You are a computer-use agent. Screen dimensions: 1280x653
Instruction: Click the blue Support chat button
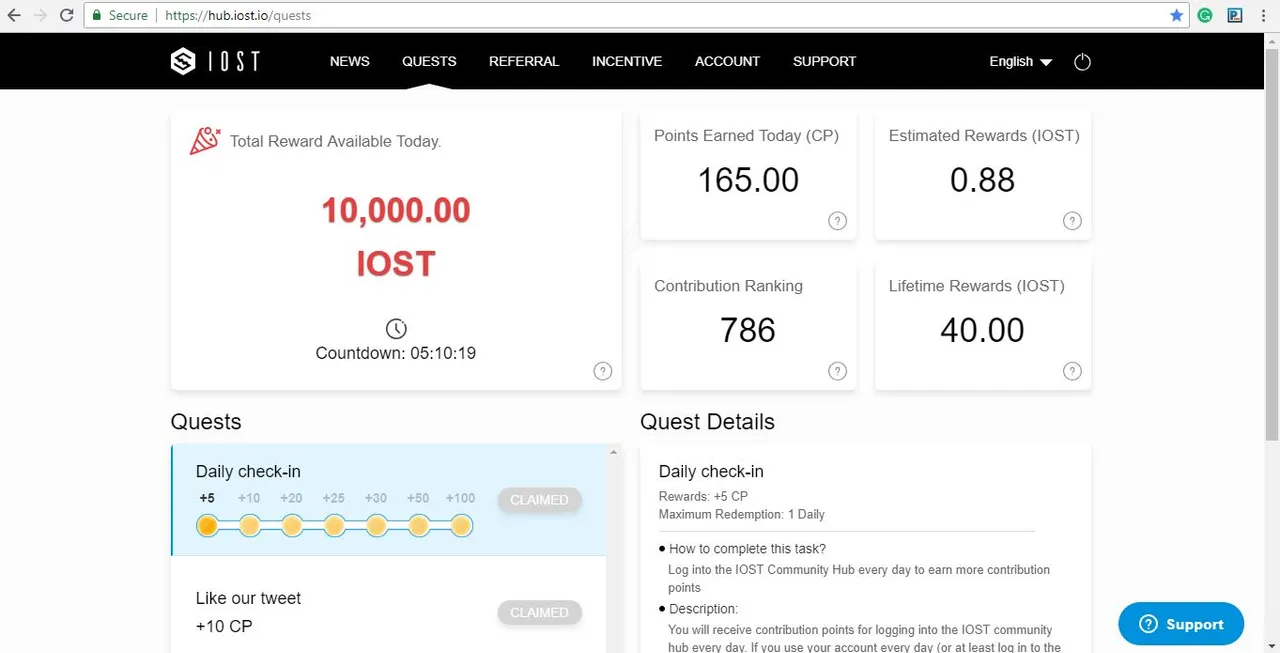[x=1181, y=624]
